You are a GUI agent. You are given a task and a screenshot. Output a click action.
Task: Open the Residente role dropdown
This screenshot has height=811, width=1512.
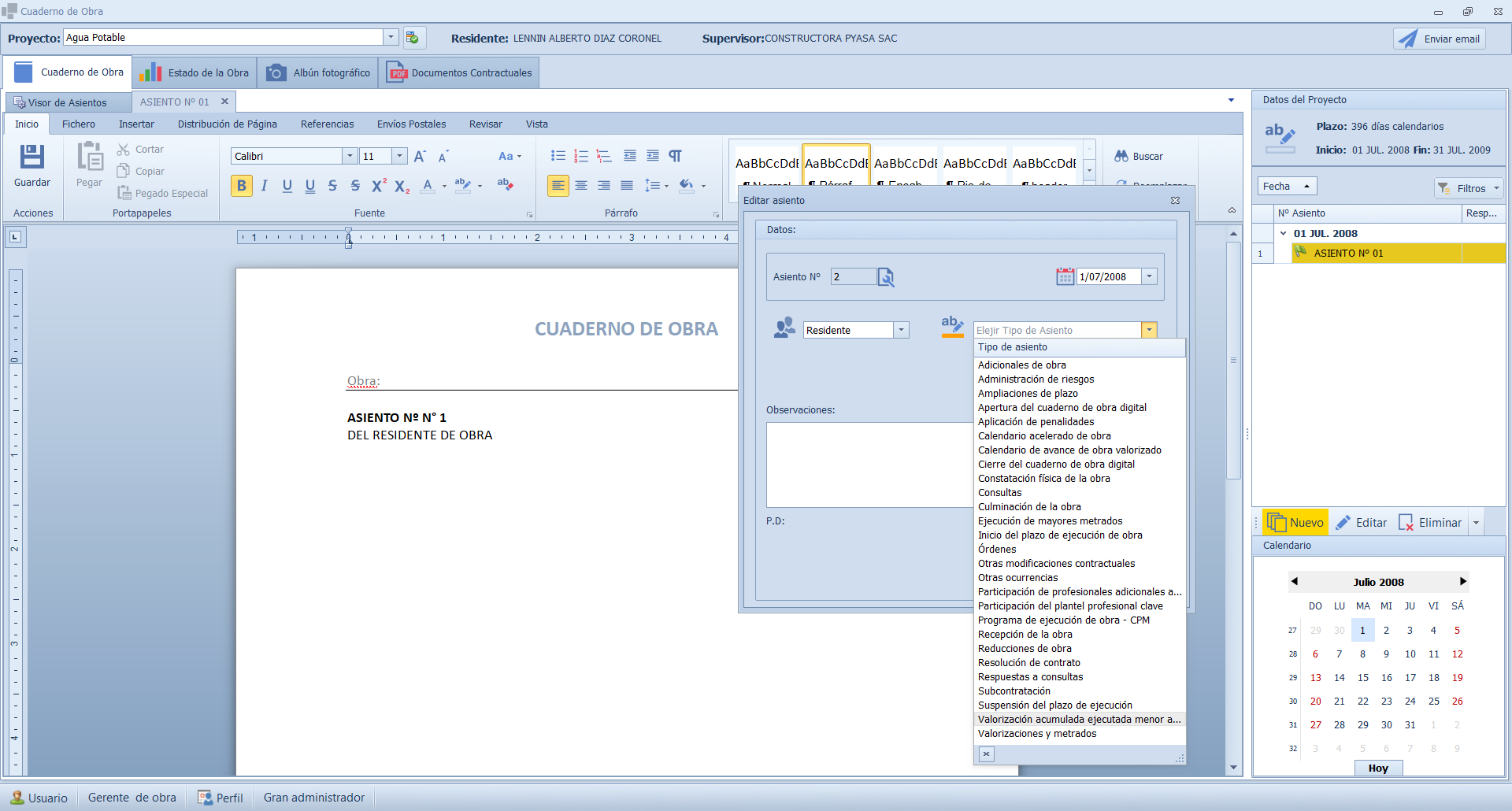pos(901,330)
